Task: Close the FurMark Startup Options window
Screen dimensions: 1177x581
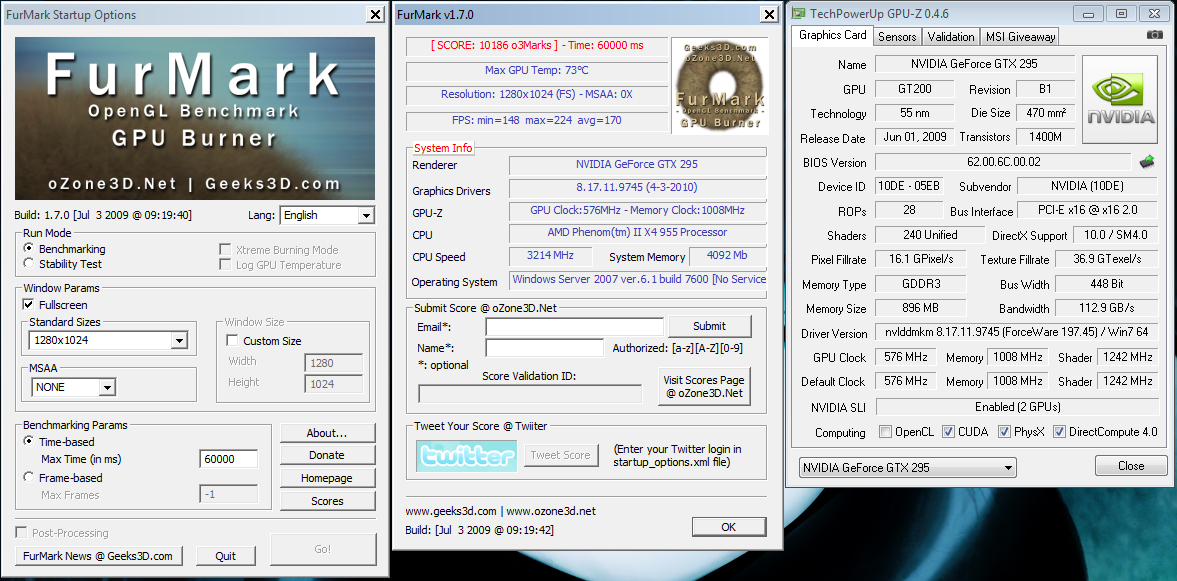Action: pyautogui.click(x=375, y=14)
